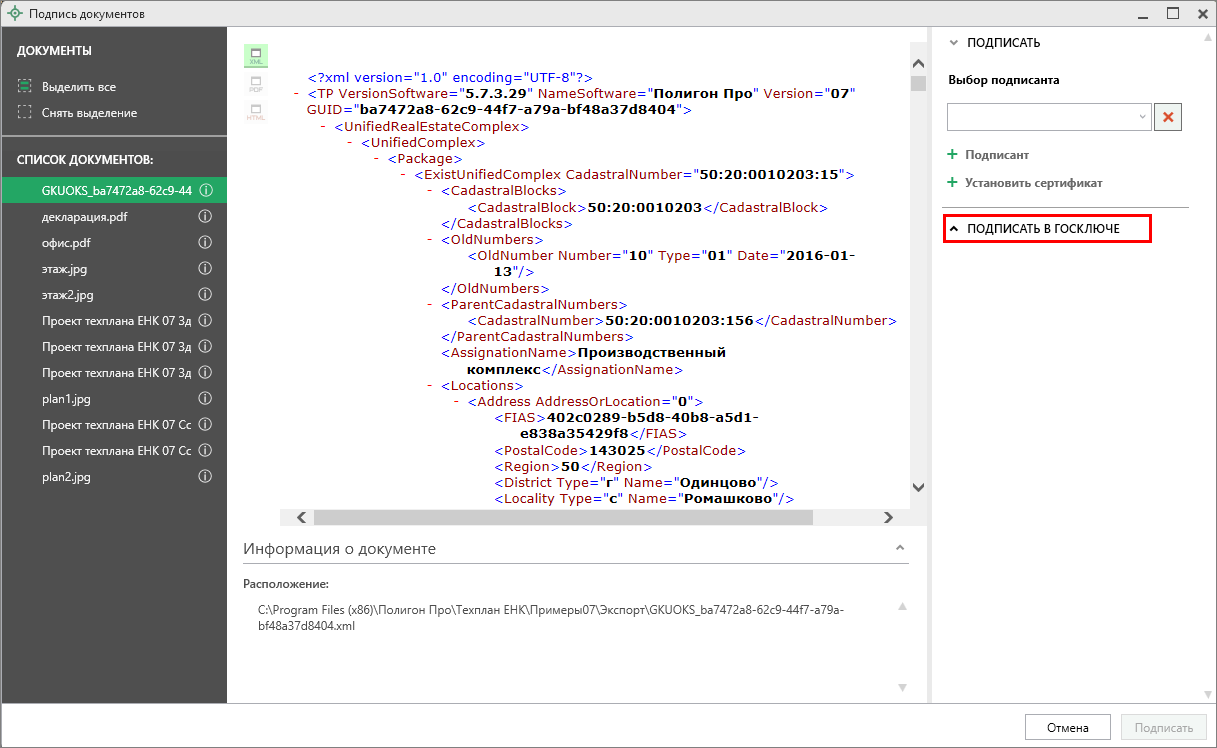Add a new signer via Подписант
1217x748 pixels.
(996, 155)
